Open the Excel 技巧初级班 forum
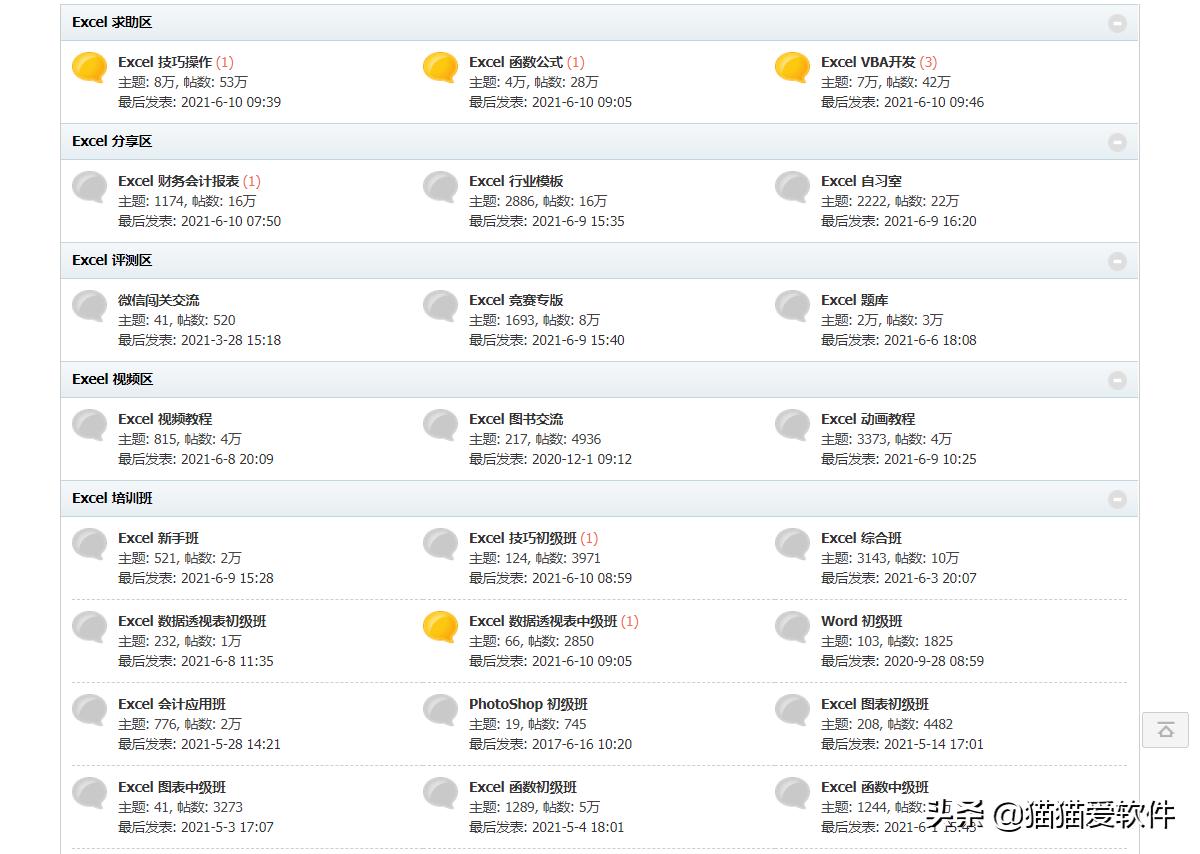This screenshot has width=1200, height=854. pyautogui.click(x=523, y=538)
